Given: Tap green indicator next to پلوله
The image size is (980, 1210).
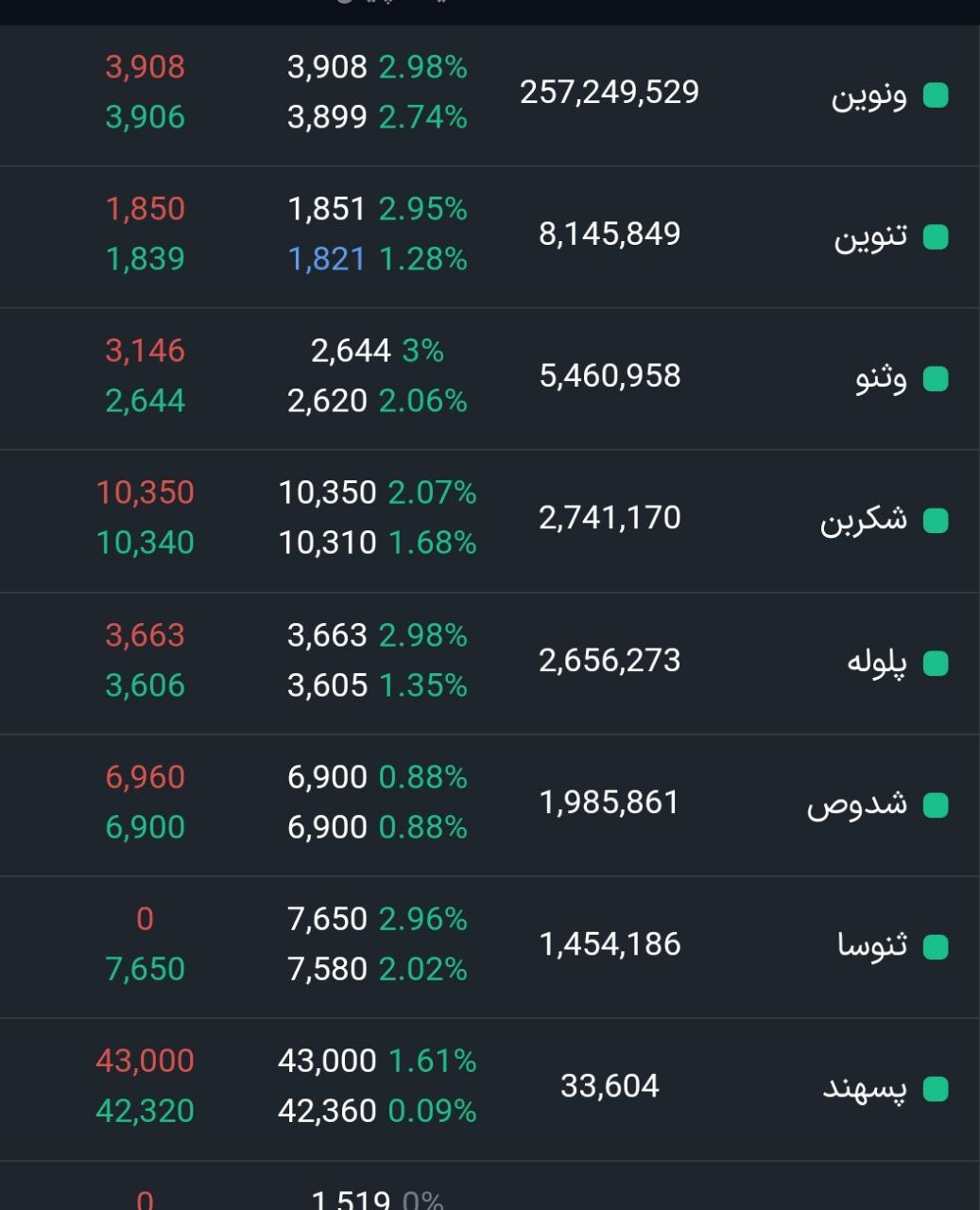Looking at the screenshot, I should (935, 664).
